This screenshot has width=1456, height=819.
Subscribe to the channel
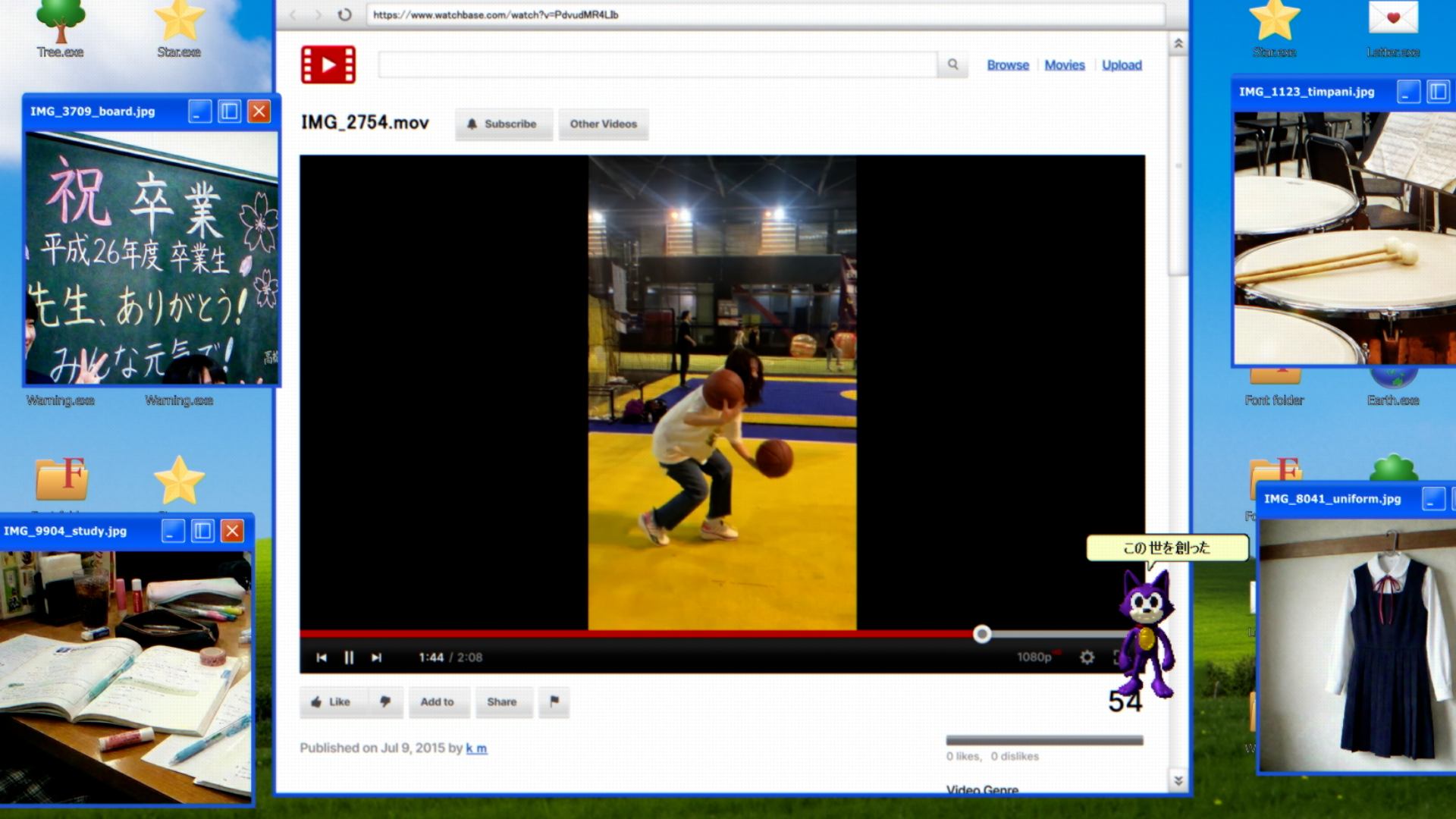pyautogui.click(x=503, y=124)
